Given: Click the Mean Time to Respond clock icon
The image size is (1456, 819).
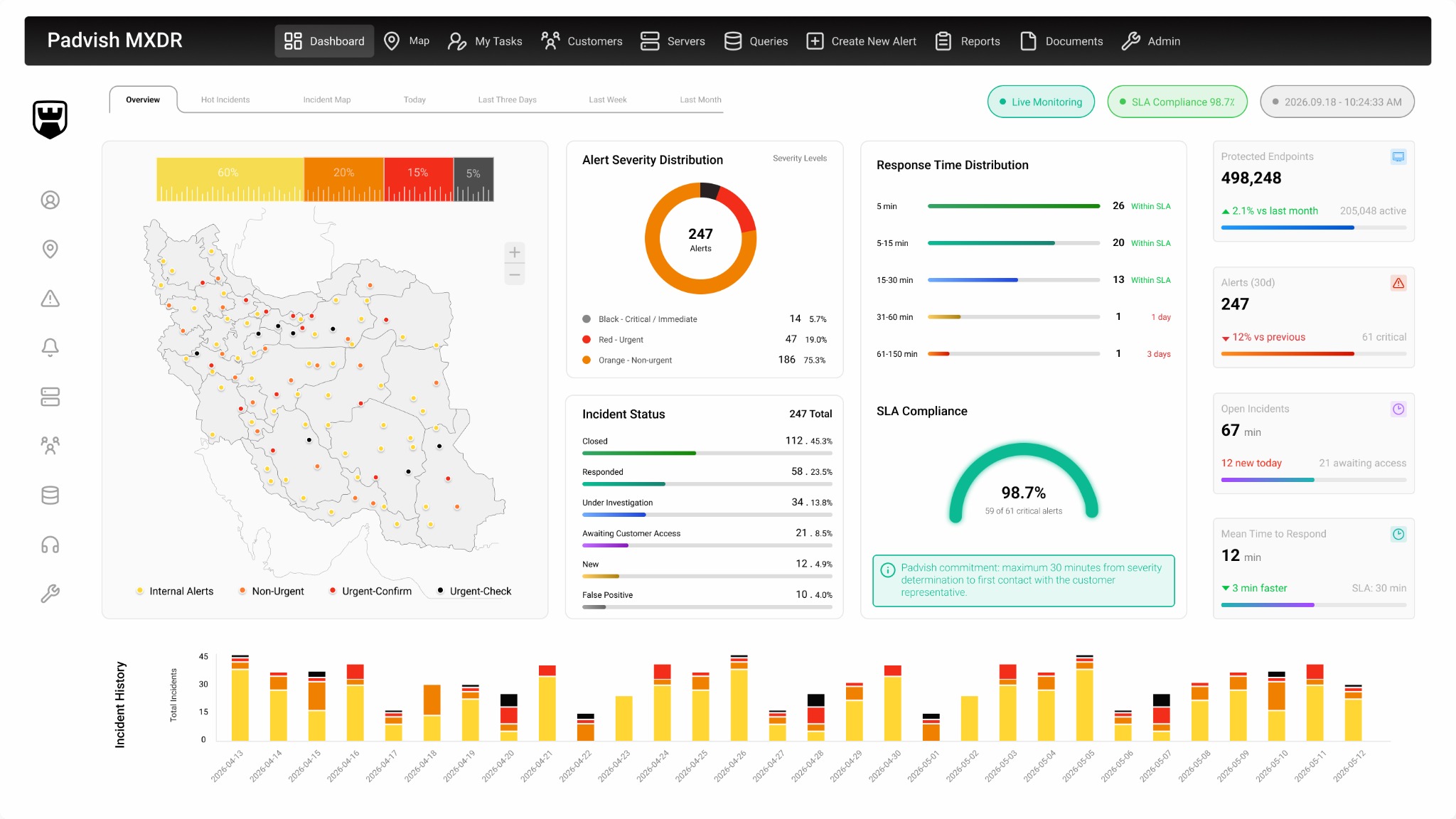Looking at the screenshot, I should (1398, 535).
